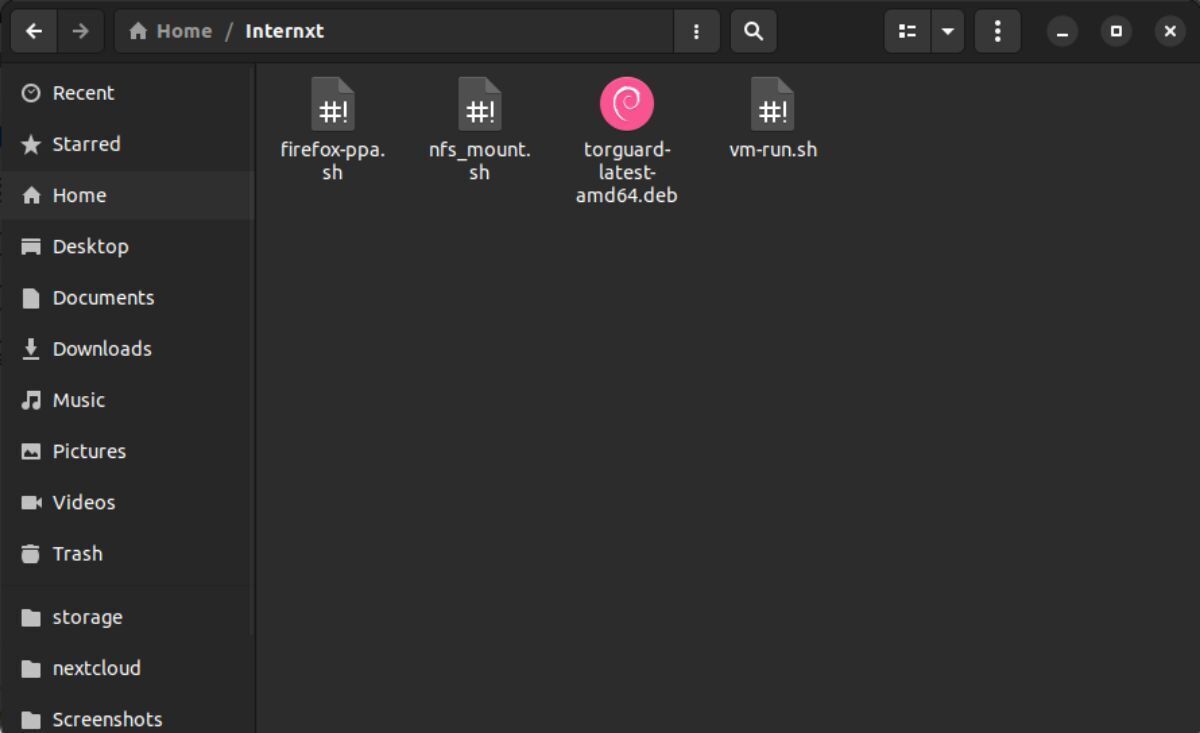Open the main hamburger menu
The image size is (1200, 733).
tap(997, 31)
